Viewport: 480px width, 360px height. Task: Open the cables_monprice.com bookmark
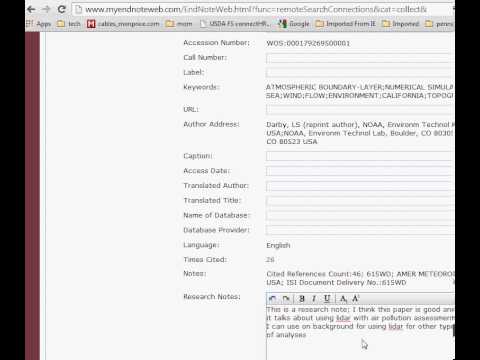123,24
